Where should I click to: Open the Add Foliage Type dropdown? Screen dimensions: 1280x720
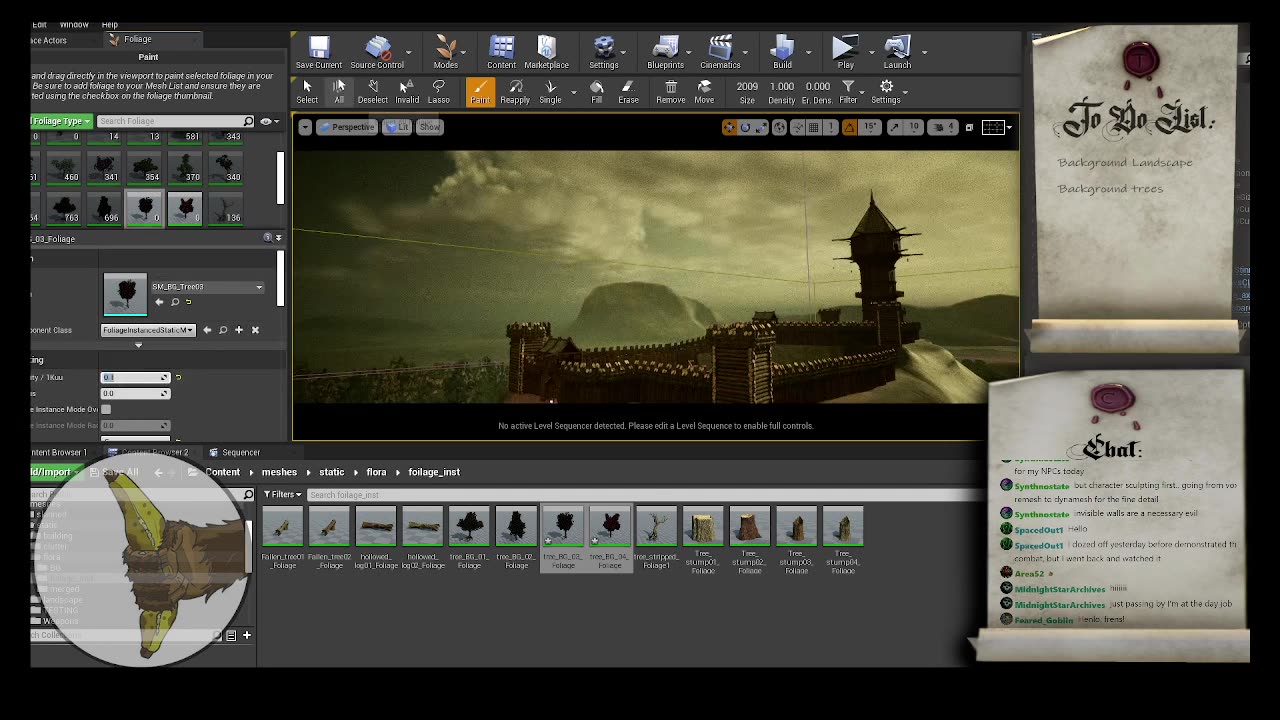click(x=61, y=121)
